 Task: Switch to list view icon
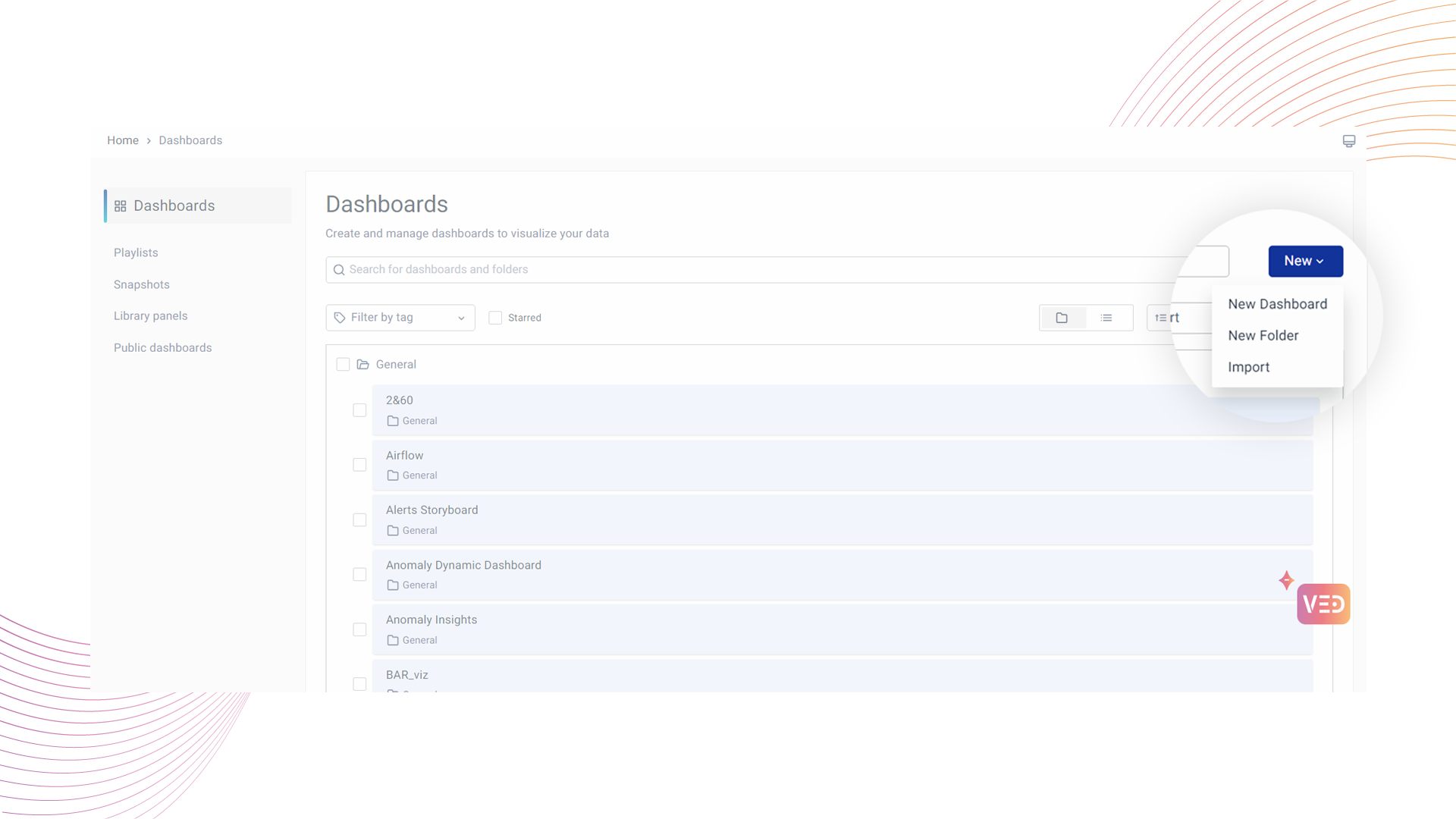coord(1106,318)
